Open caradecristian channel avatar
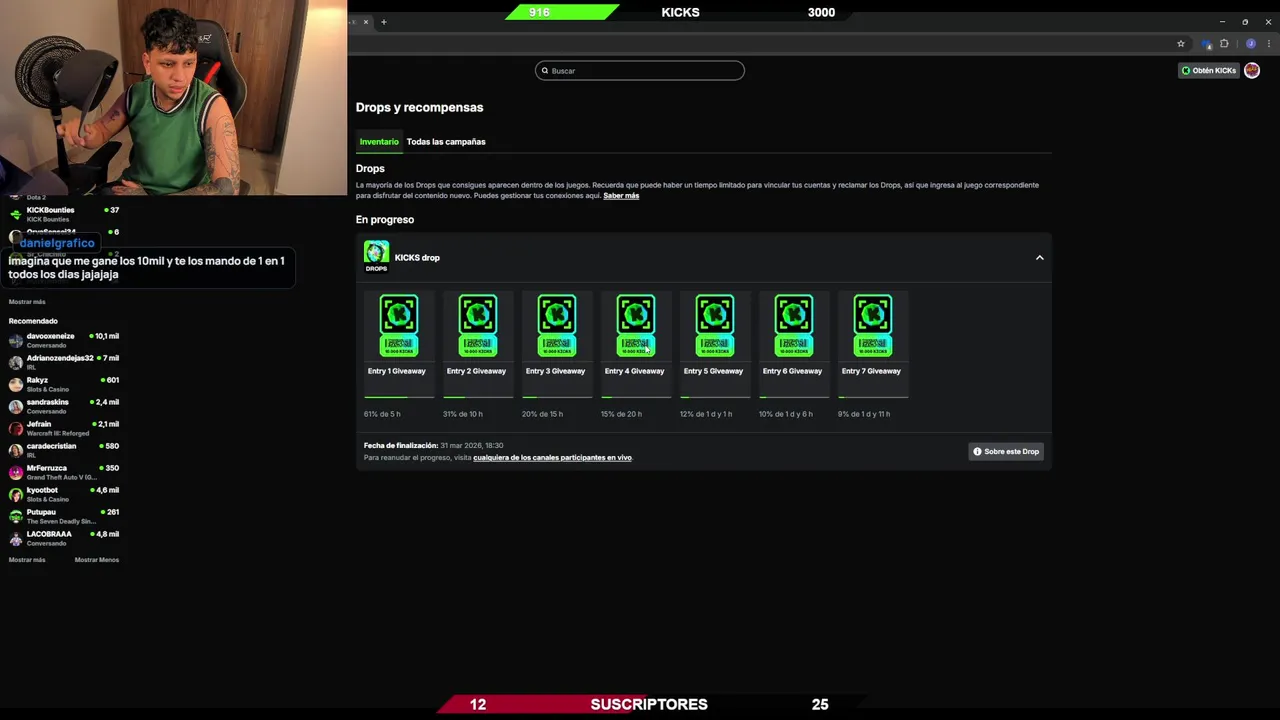 pyautogui.click(x=16, y=450)
